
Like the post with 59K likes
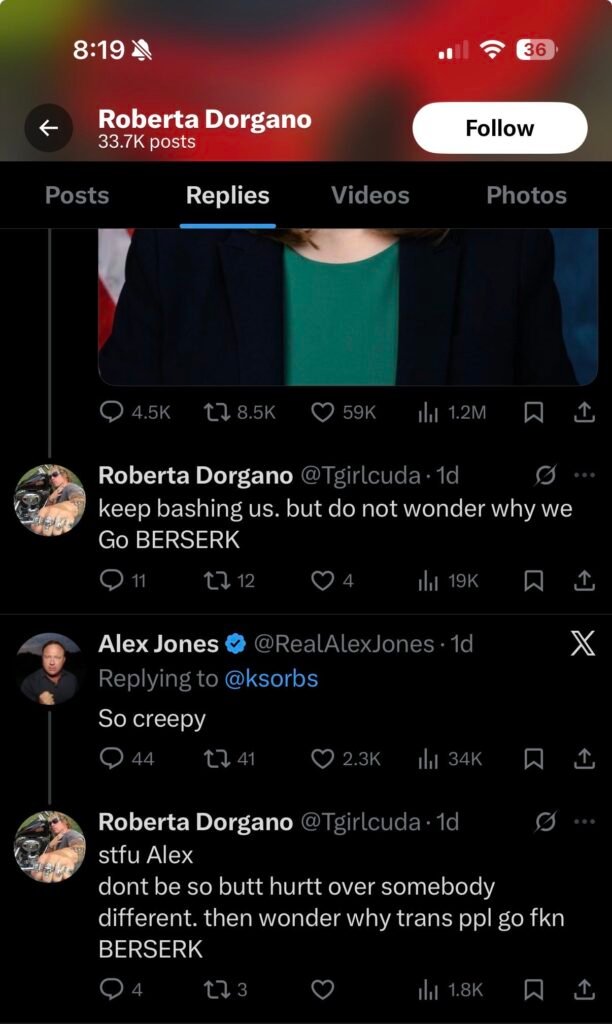point(322,412)
